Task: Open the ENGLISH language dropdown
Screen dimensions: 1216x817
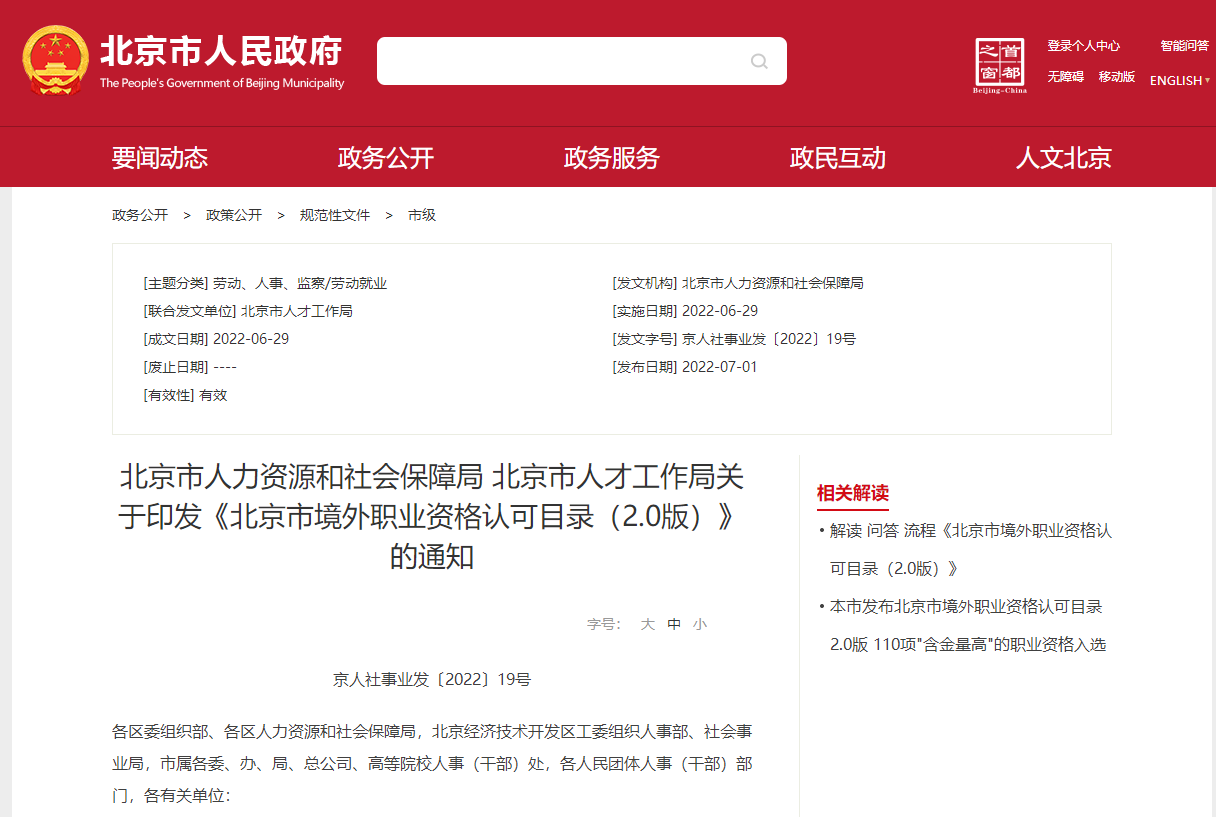Action: pos(1178,80)
